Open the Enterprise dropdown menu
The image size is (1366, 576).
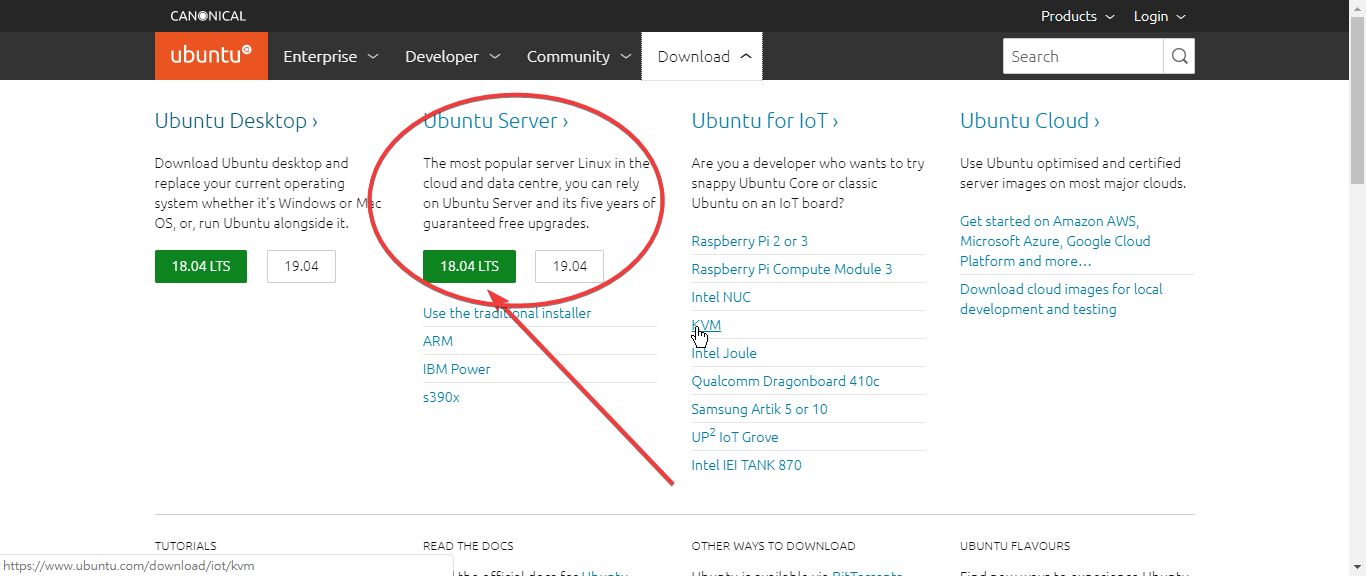(x=331, y=56)
